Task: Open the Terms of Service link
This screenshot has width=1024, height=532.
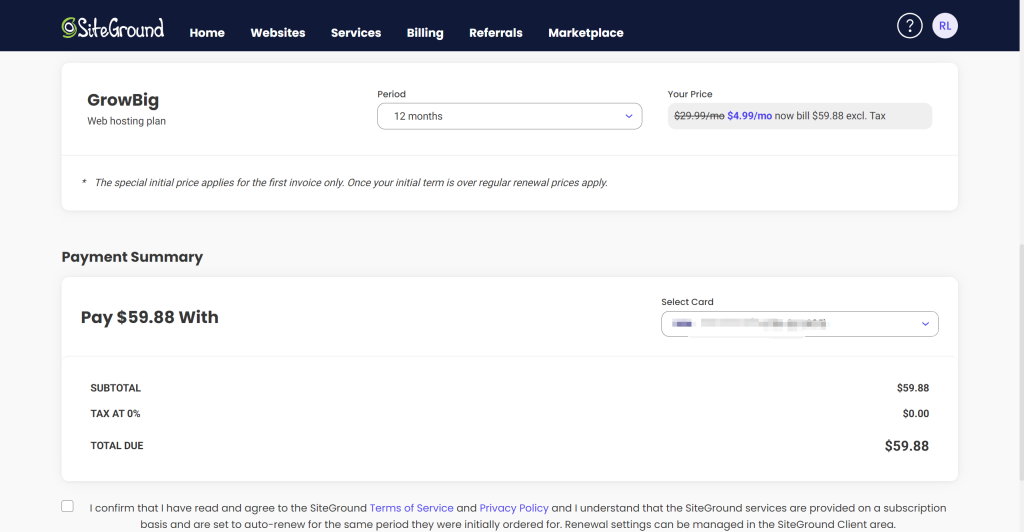Action: pyautogui.click(x=411, y=508)
